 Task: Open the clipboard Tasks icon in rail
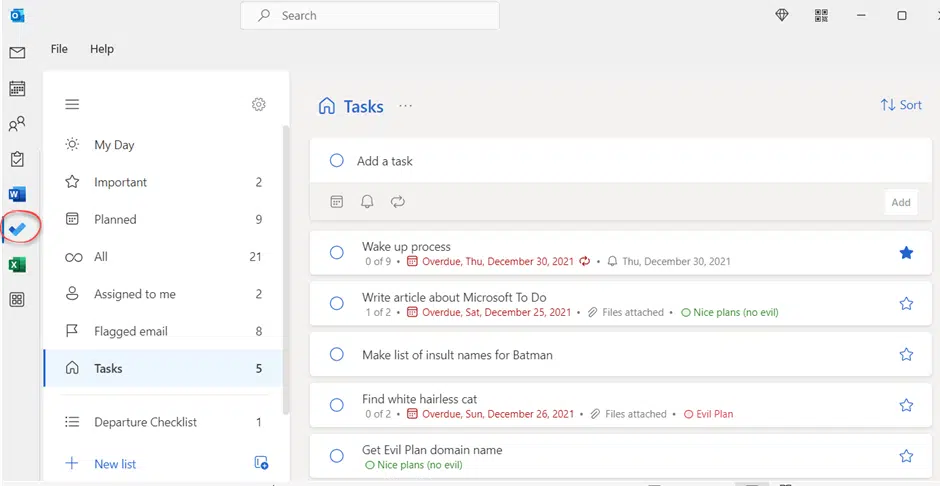click(x=17, y=159)
